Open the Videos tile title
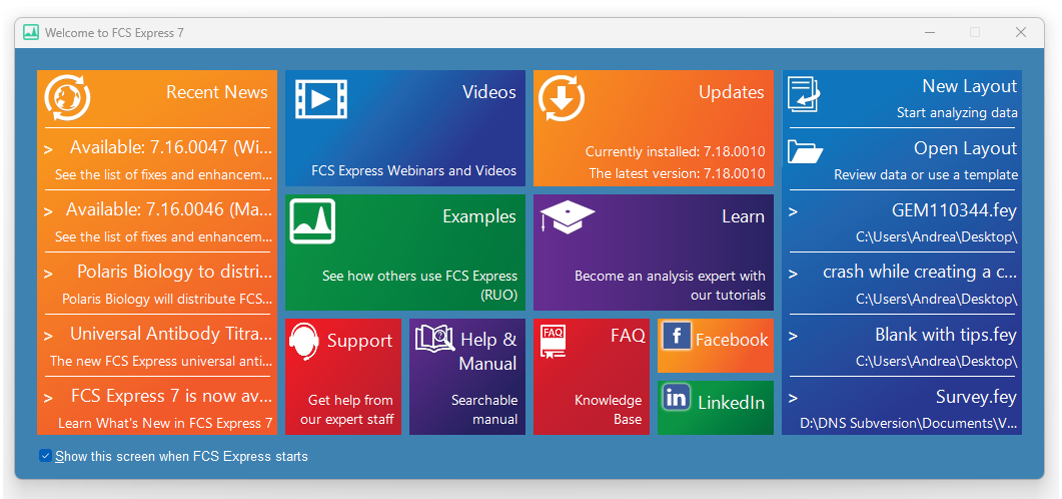 [489, 92]
